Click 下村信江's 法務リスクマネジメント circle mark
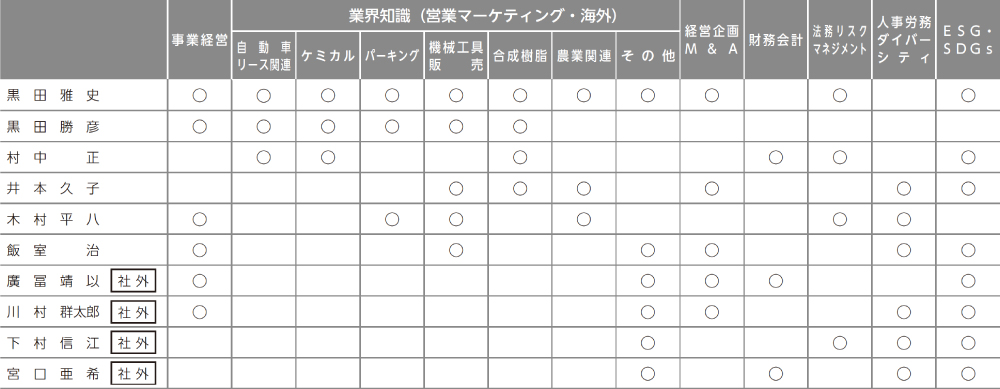The image size is (1000, 389). click(x=839, y=343)
